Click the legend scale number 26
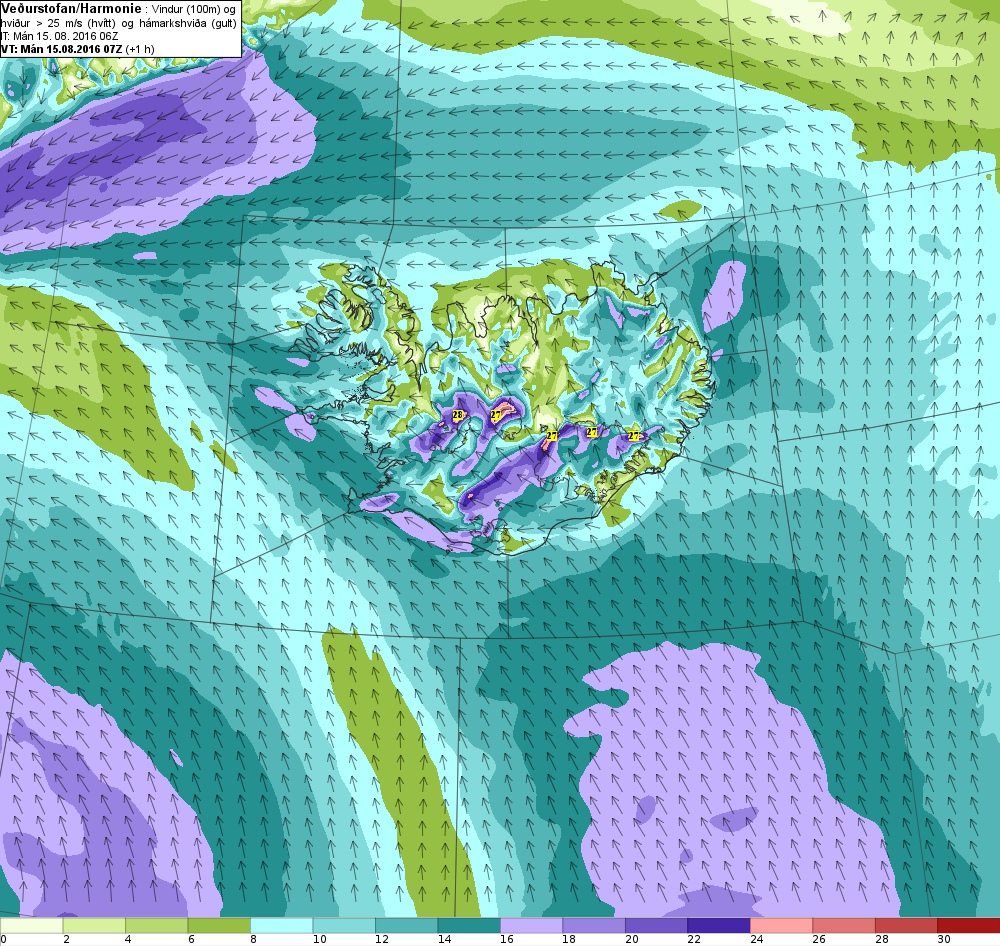This screenshot has height=946, width=1000. (x=820, y=939)
